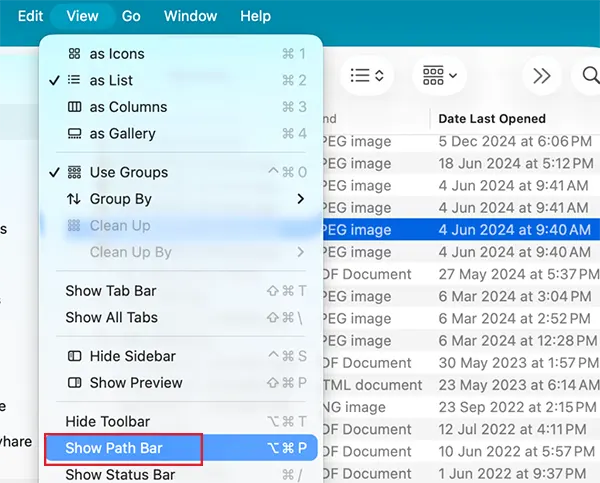Click the Group By arrows icon

[73, 199]
